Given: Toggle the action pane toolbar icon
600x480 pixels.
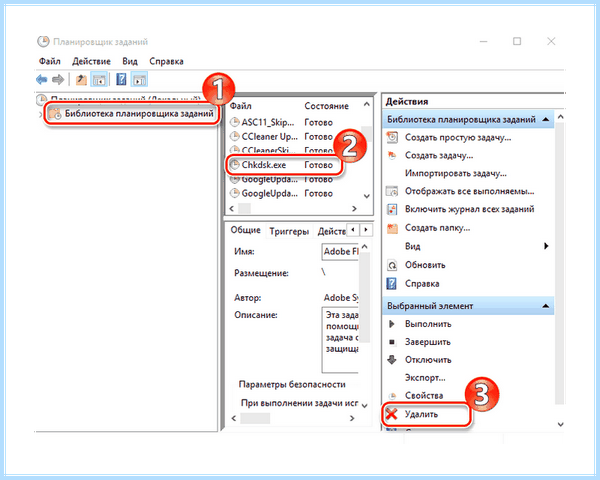Looking at the screenshot, I should pyautogui.click(x=139, y=80).
